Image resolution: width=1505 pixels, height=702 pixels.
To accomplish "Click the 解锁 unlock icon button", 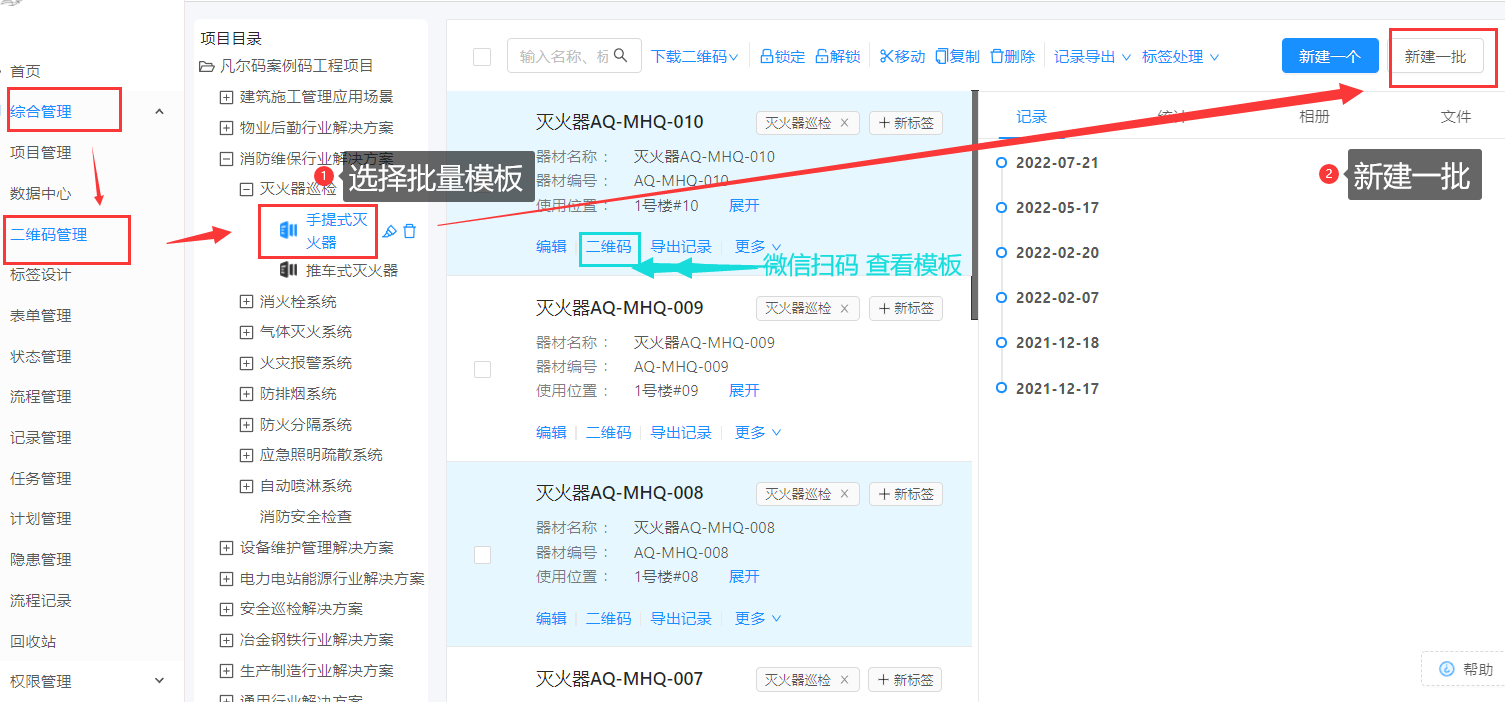I will pos(821,57).
